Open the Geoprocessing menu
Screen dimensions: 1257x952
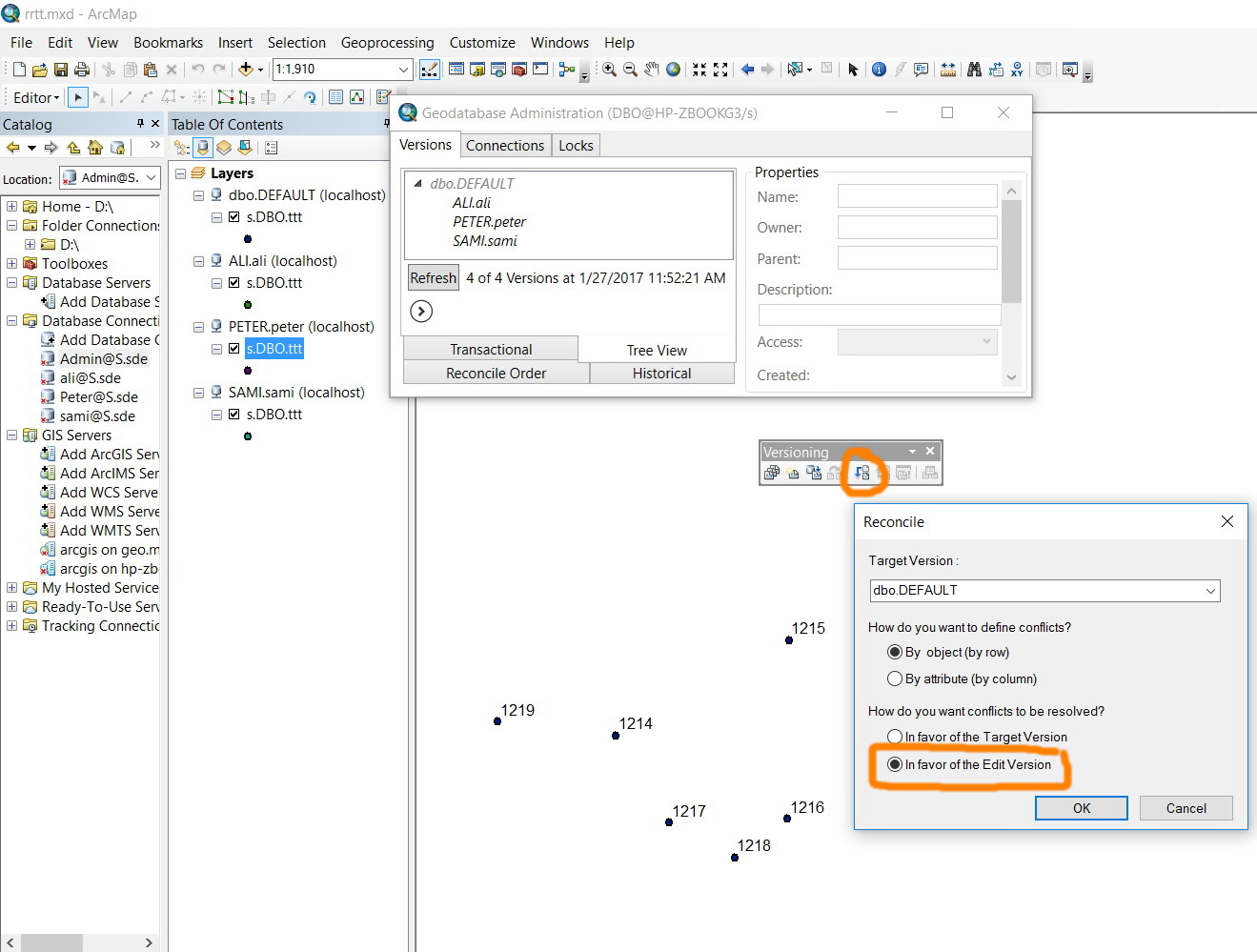point(387,43)
